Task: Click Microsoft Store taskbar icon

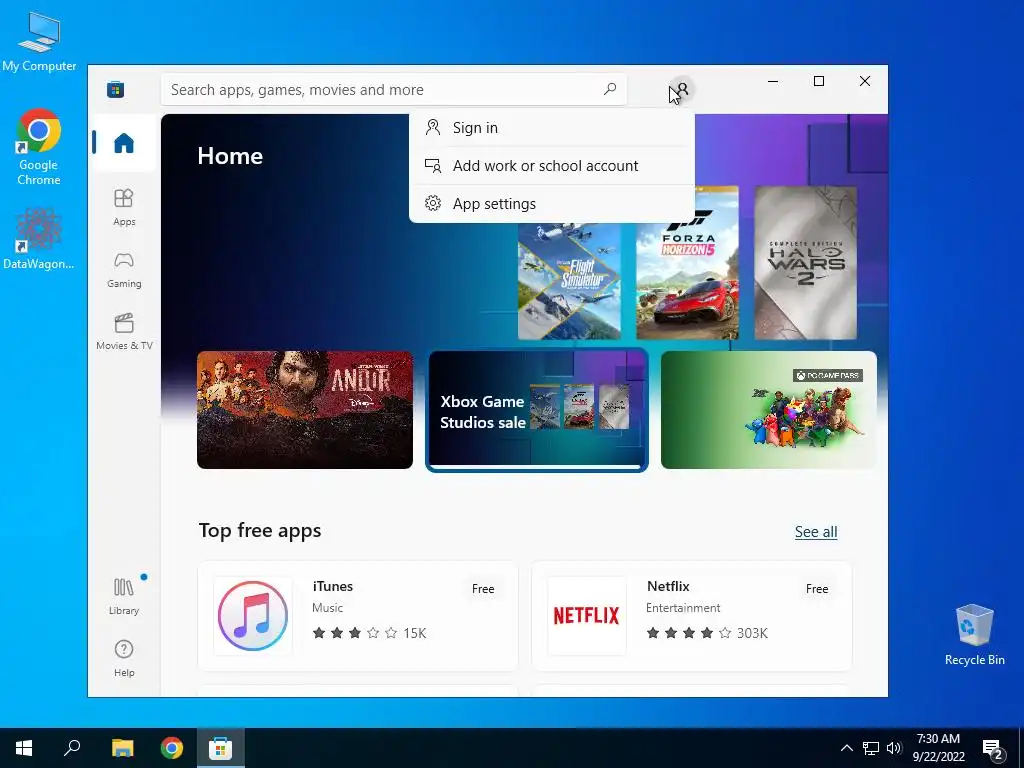Action: point(221,748)
